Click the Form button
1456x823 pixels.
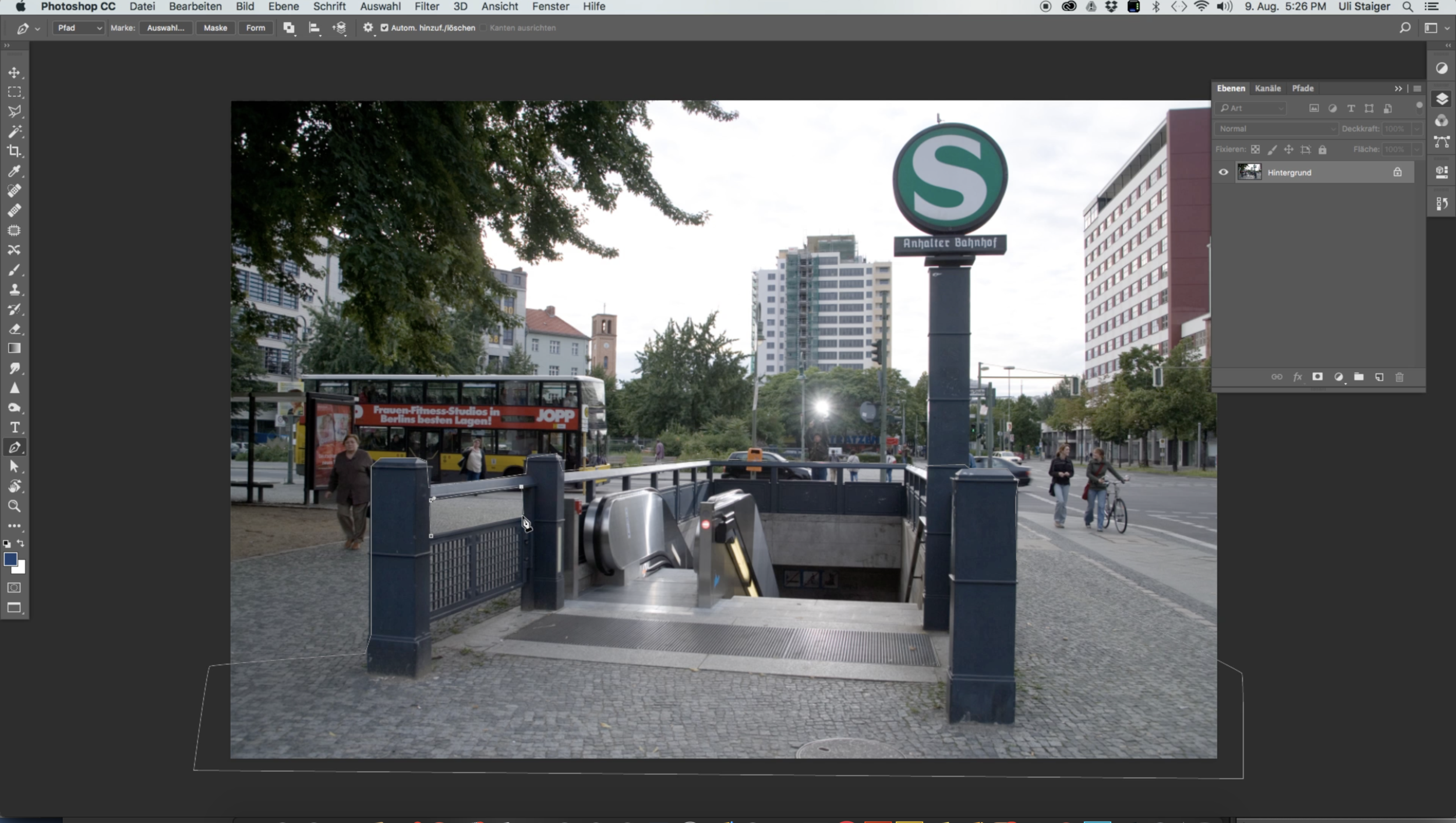click(256, 28)
